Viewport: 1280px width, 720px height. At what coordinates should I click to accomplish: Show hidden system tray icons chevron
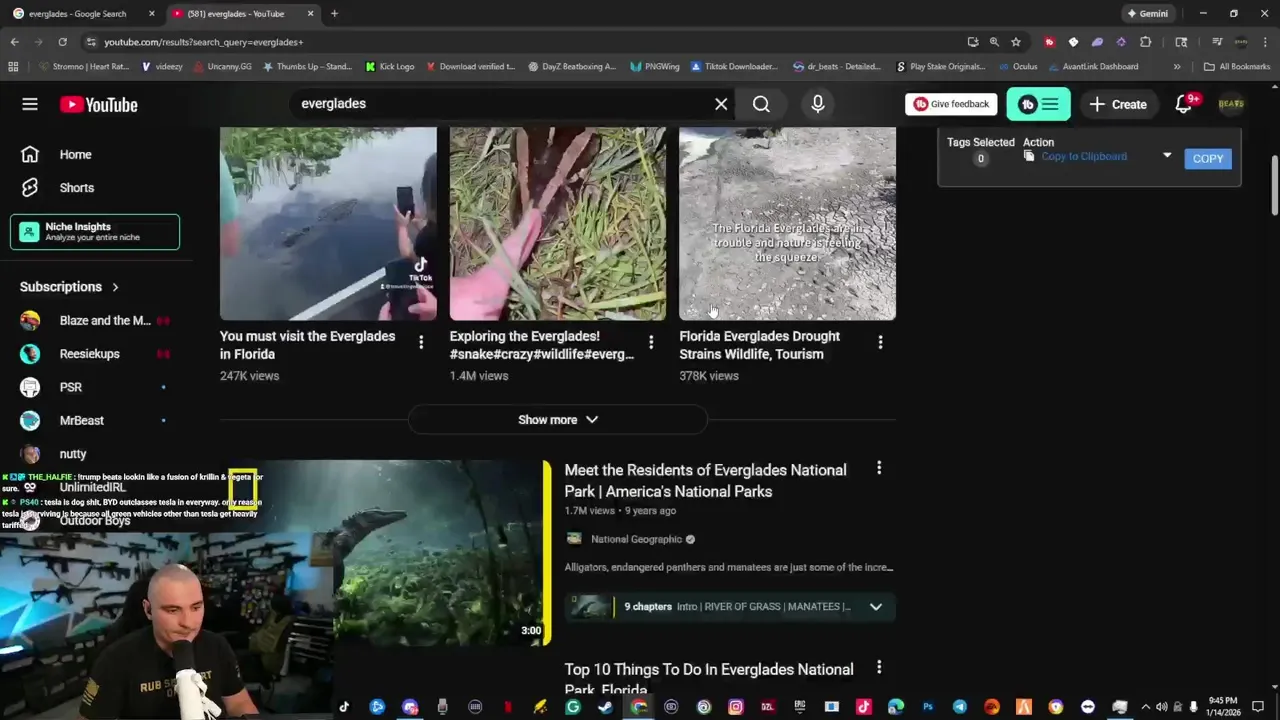[x=1146, y=707]
